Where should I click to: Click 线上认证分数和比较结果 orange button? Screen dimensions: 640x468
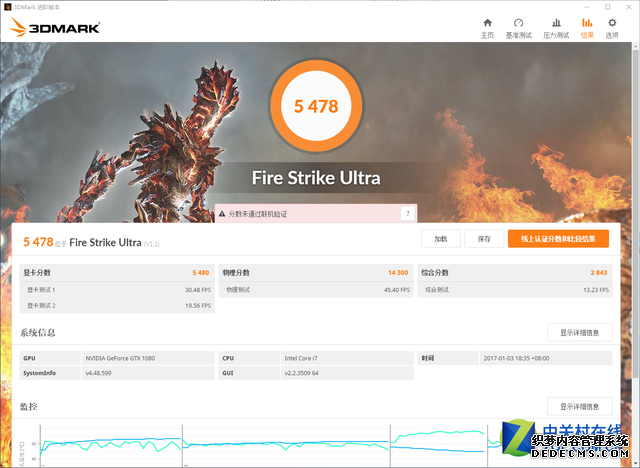point(558,239)
